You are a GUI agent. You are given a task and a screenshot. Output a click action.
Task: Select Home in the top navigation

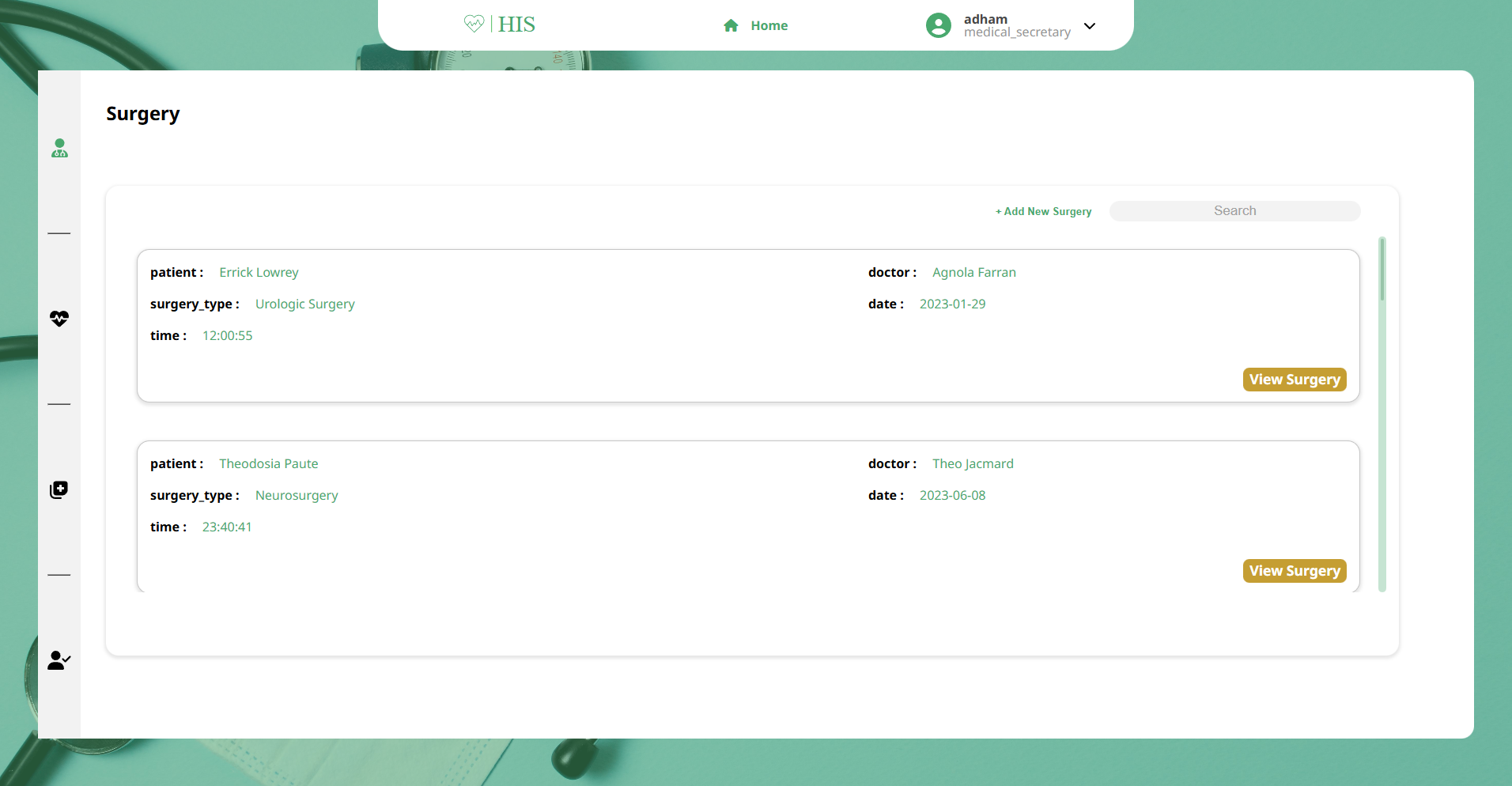(x=768, y=25)
